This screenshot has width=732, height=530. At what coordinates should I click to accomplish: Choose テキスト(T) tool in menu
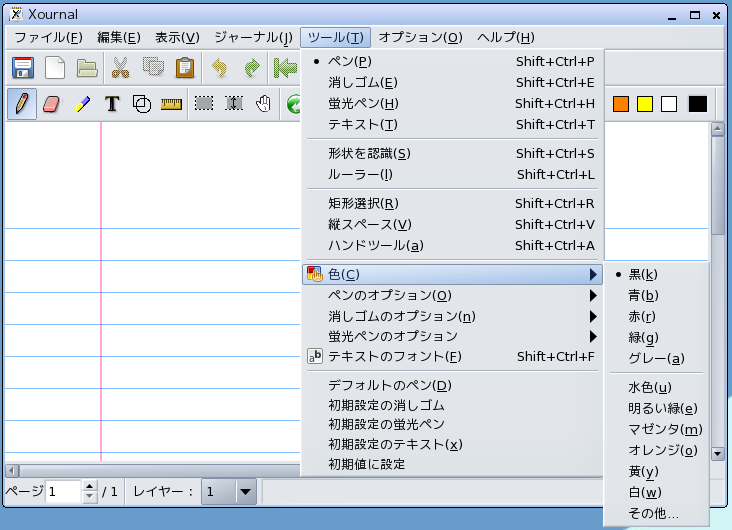(x=452, y=125)
